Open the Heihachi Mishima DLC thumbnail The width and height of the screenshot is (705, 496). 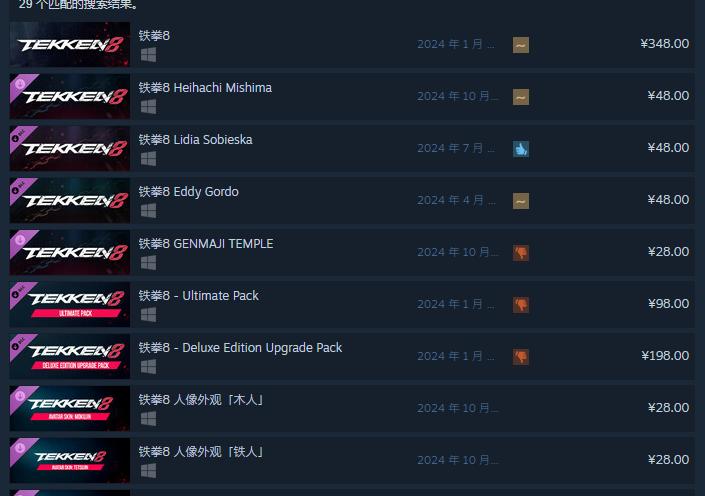click(x=70, y=97)
